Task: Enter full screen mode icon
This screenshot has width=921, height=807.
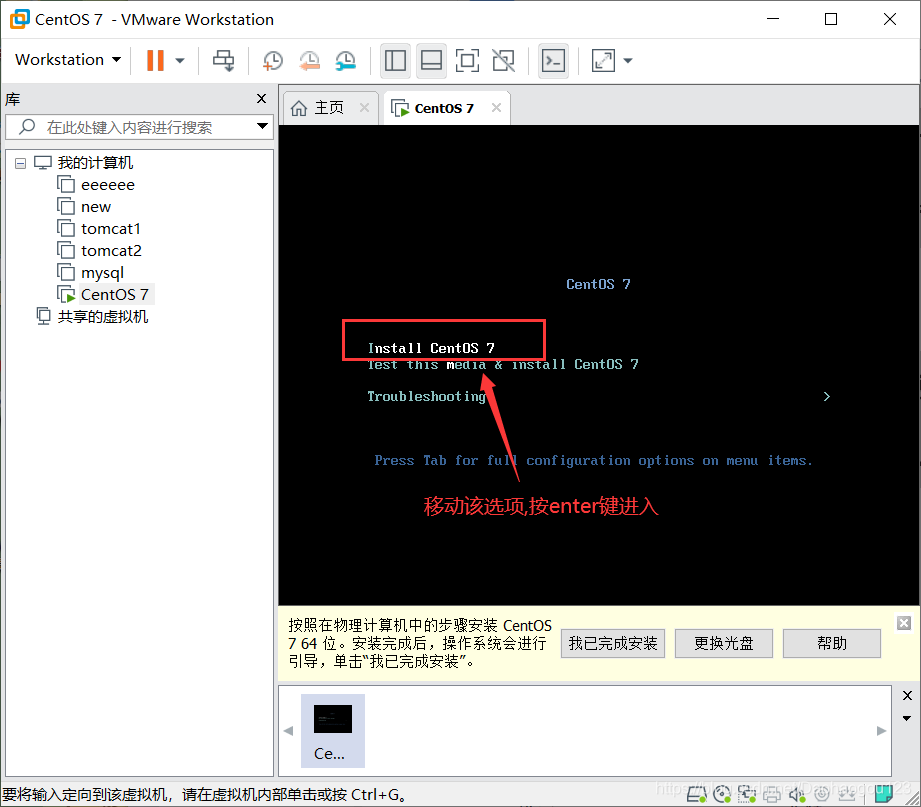Action: point(467,60)
